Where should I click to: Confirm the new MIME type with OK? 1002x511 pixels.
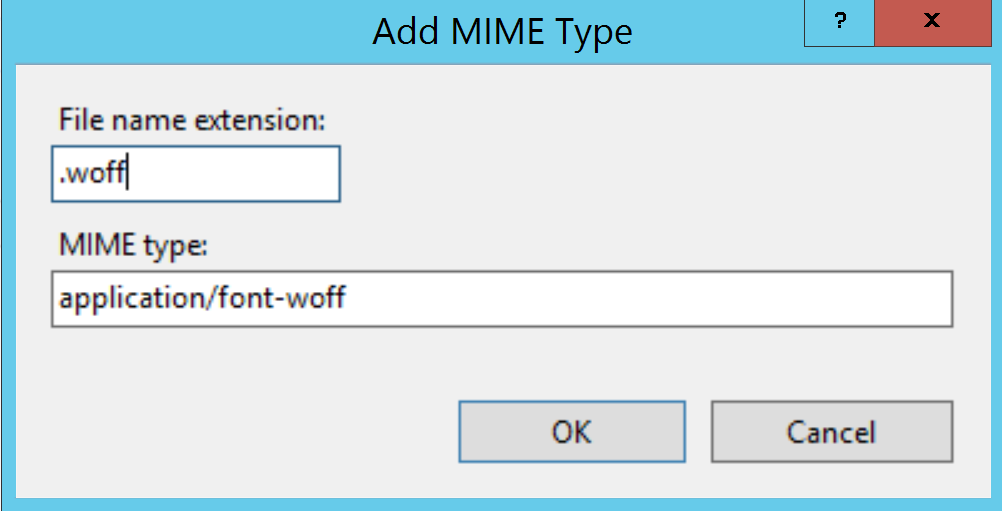point(571,432)
